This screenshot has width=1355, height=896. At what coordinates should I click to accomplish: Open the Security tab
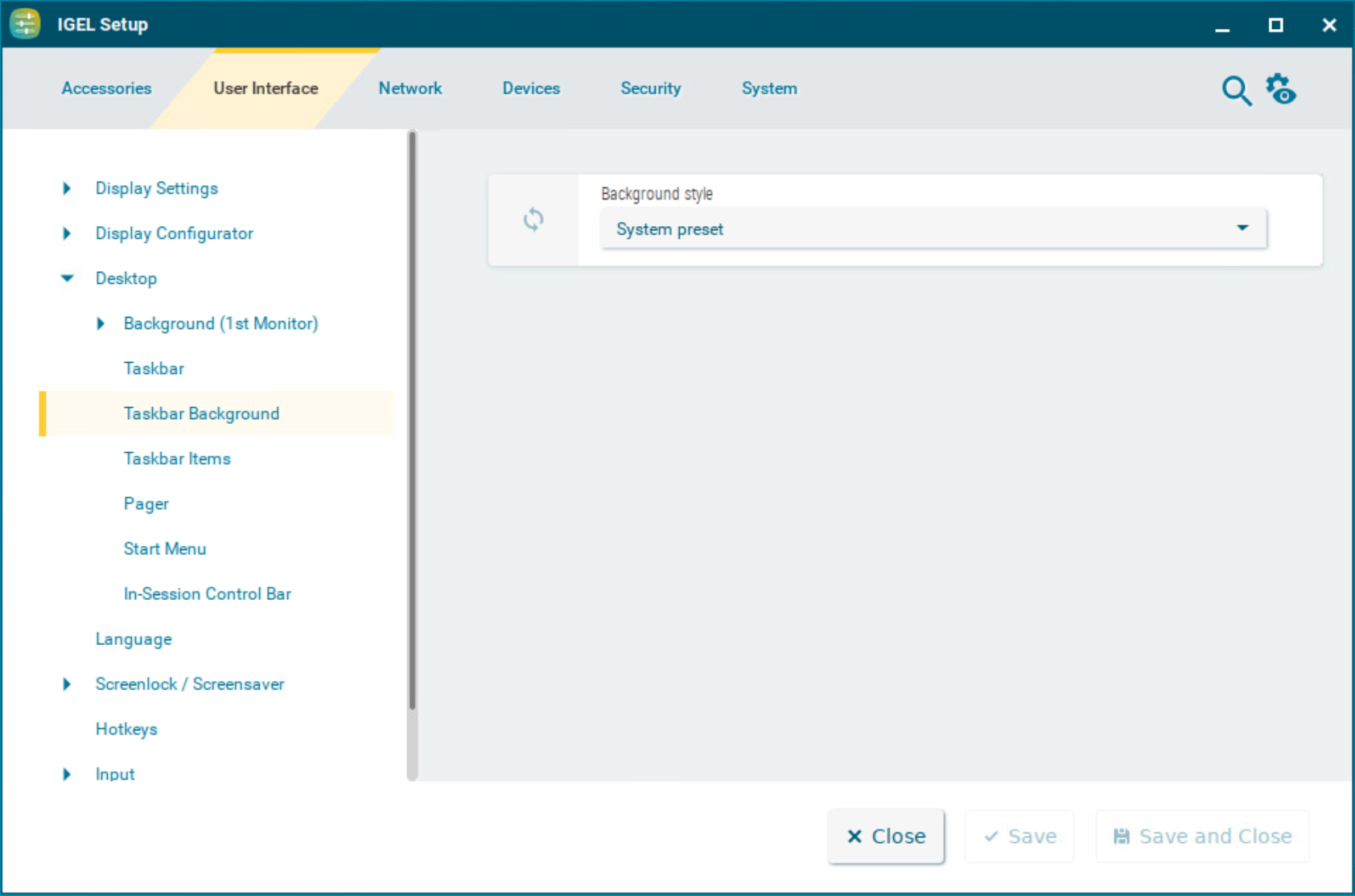pos(650,88)
